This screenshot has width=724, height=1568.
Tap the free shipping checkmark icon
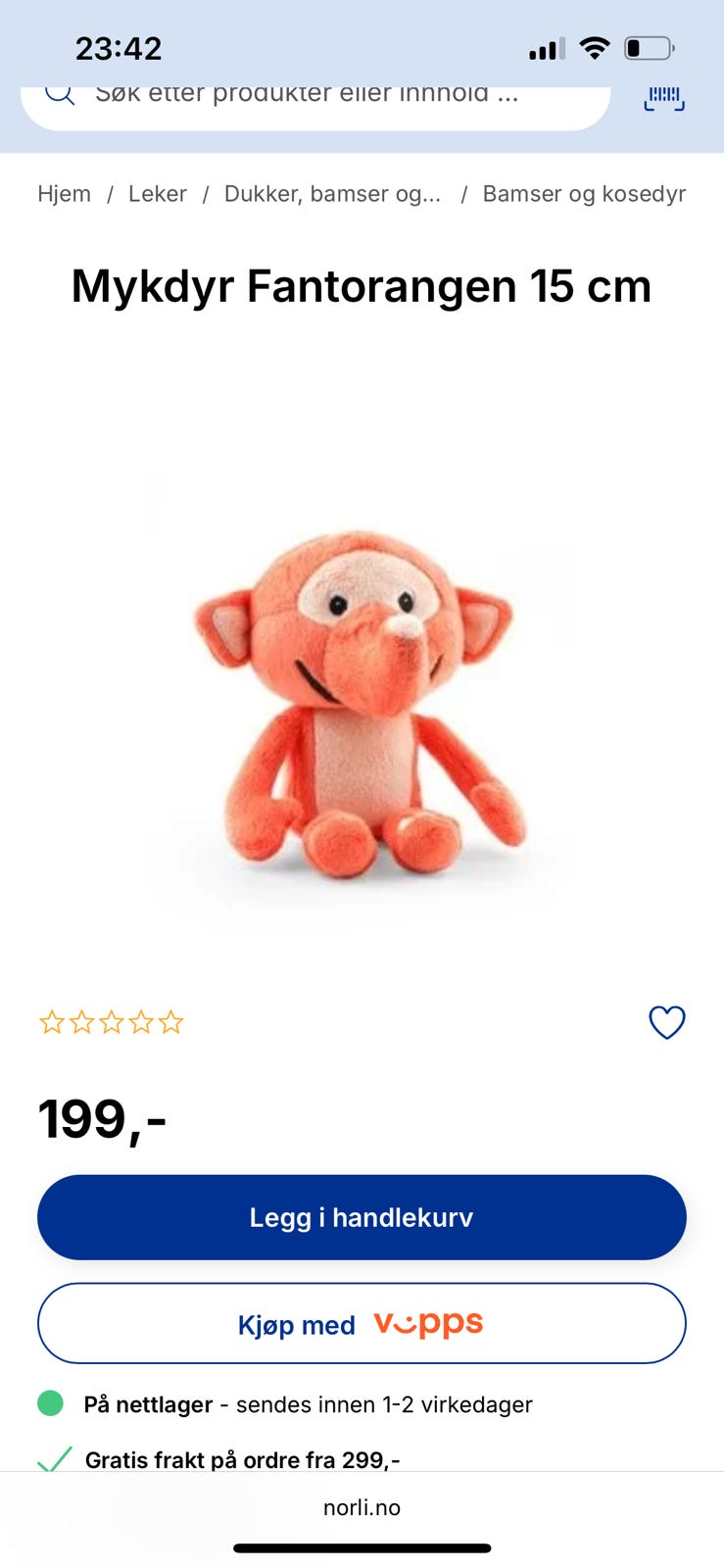pyautogui.click(x=55, y=1459)
